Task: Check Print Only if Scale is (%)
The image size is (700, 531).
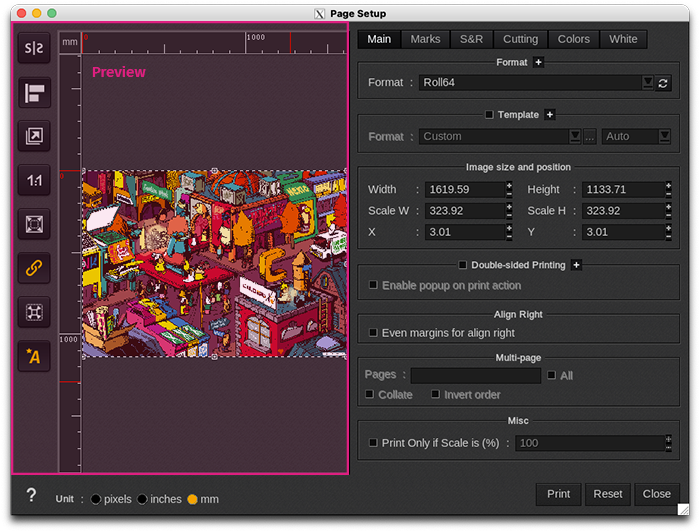Action: [373, 443]
